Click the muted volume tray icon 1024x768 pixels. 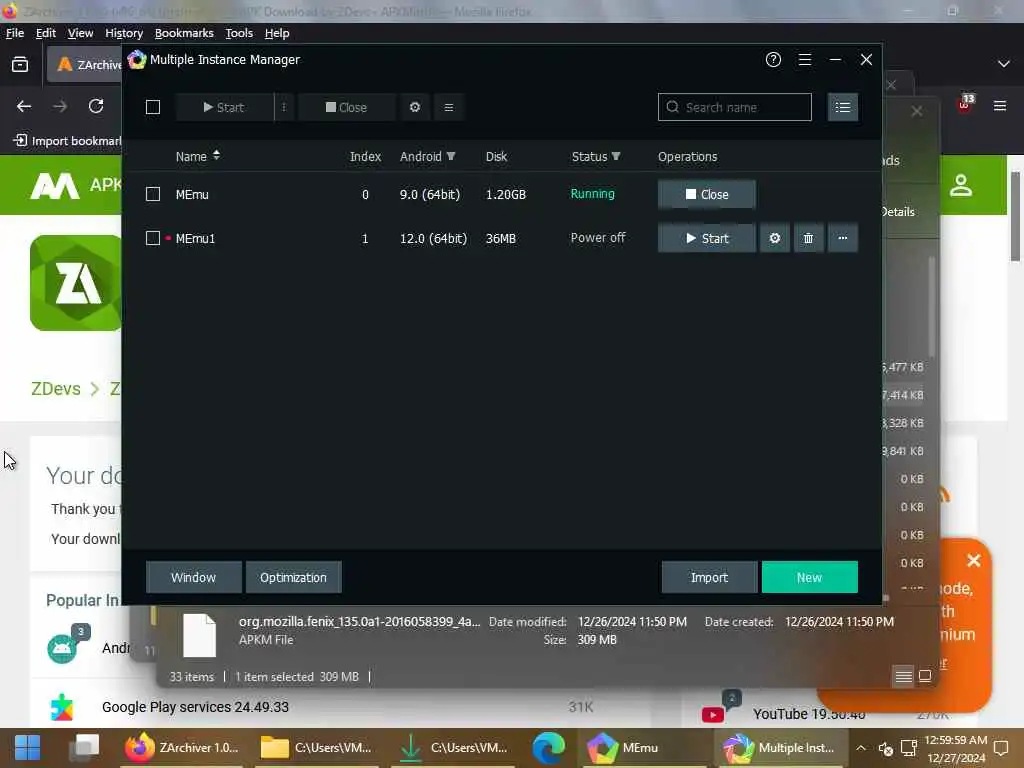point(886,748)
